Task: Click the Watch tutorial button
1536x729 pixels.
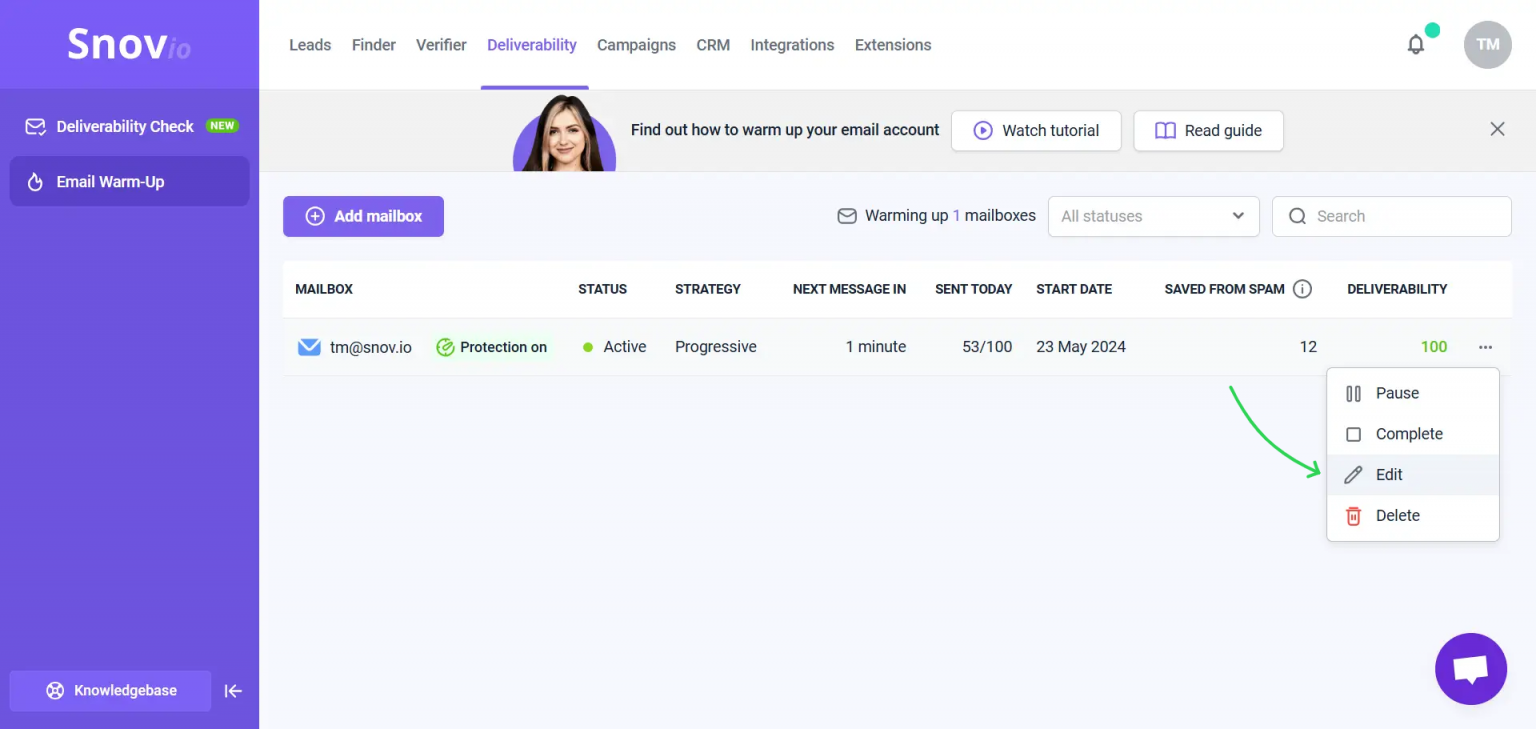Action: coord(1036,130)
